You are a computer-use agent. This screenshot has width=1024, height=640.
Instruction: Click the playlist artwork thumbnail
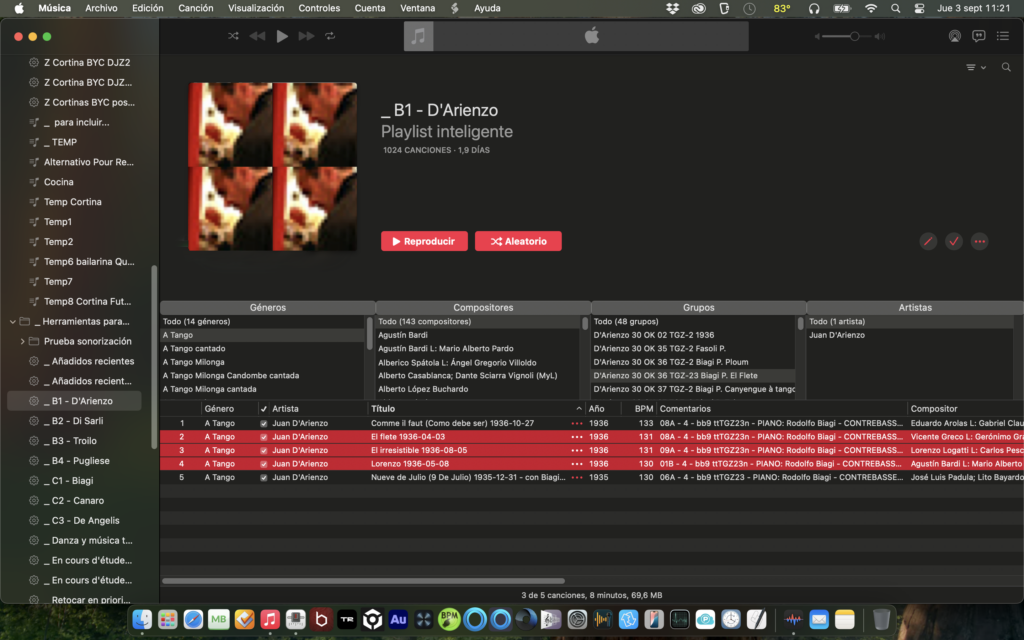coord(273,167)
